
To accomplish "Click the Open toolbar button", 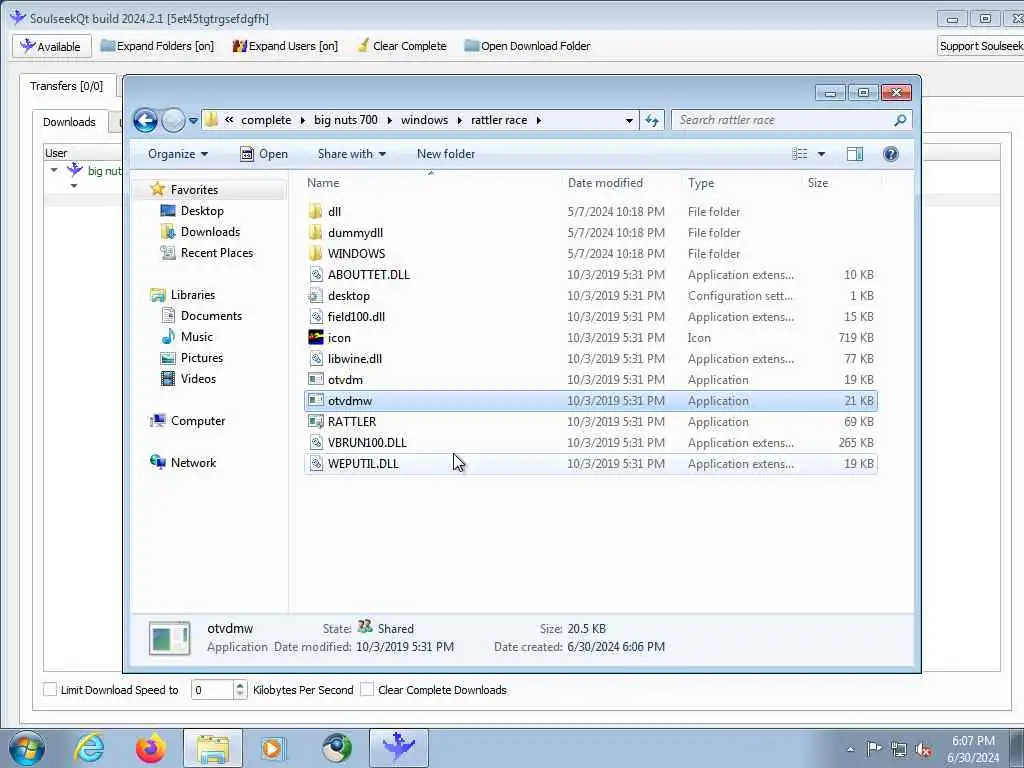I will pyautogui.click(x=264, y=154).
